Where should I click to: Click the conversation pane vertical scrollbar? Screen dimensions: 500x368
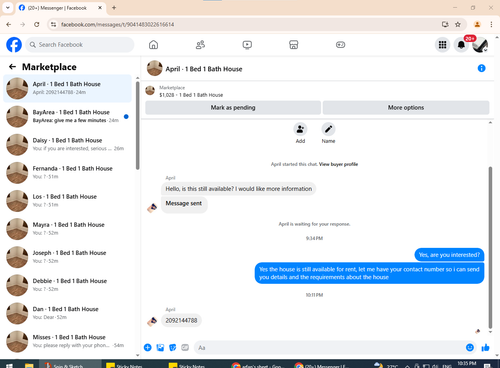(490, 247)
